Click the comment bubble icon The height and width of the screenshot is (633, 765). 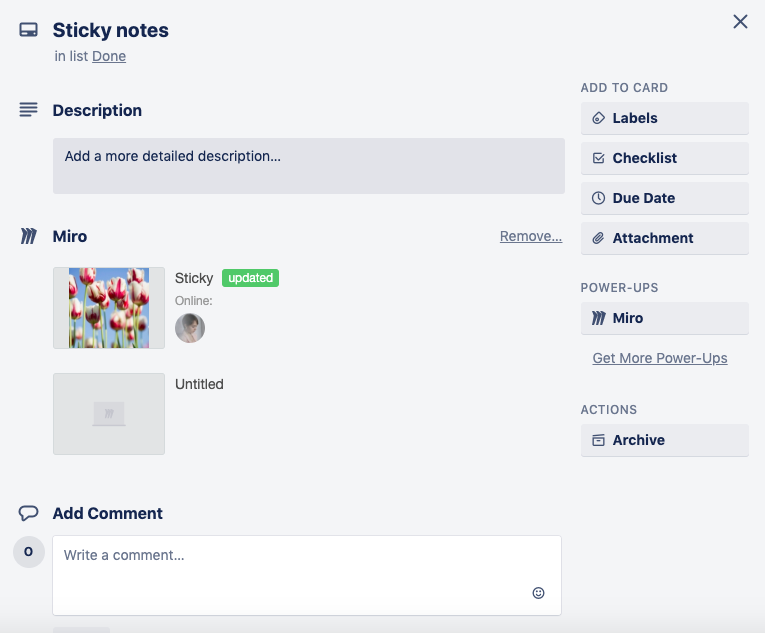28,513
